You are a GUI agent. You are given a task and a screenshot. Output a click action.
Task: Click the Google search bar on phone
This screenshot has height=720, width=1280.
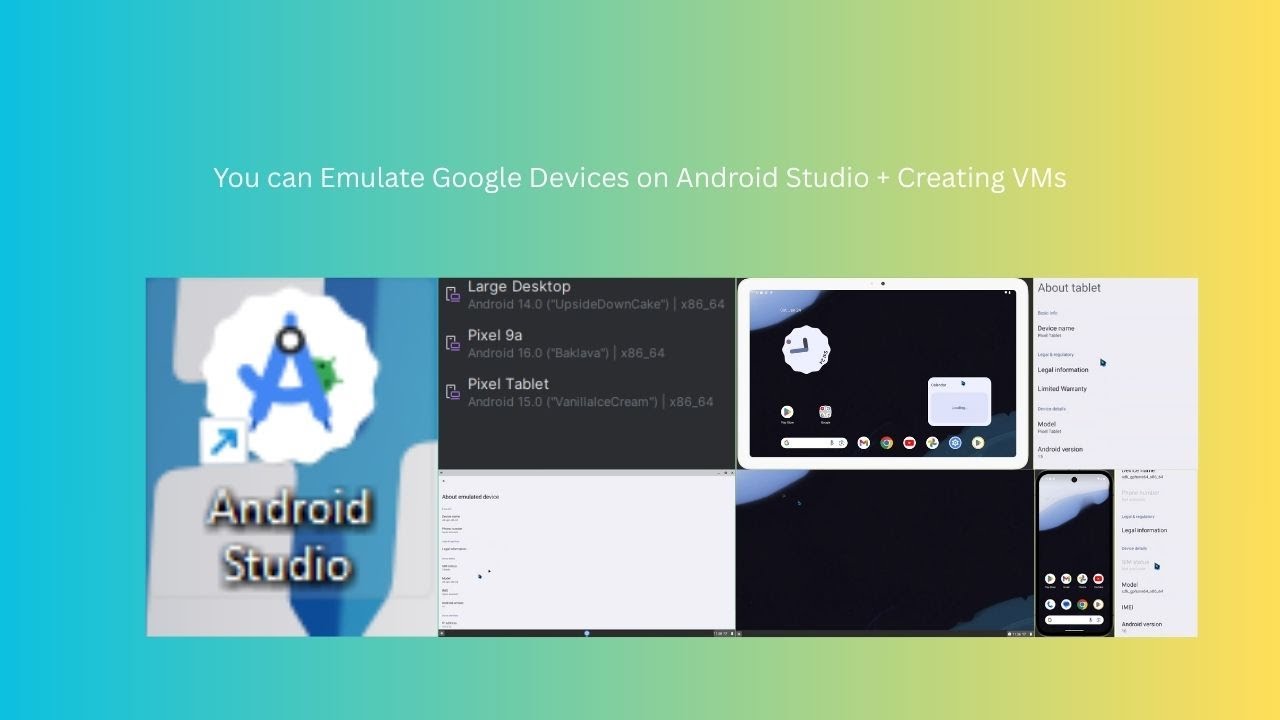pyautogui.click(x=1074, y=619)
